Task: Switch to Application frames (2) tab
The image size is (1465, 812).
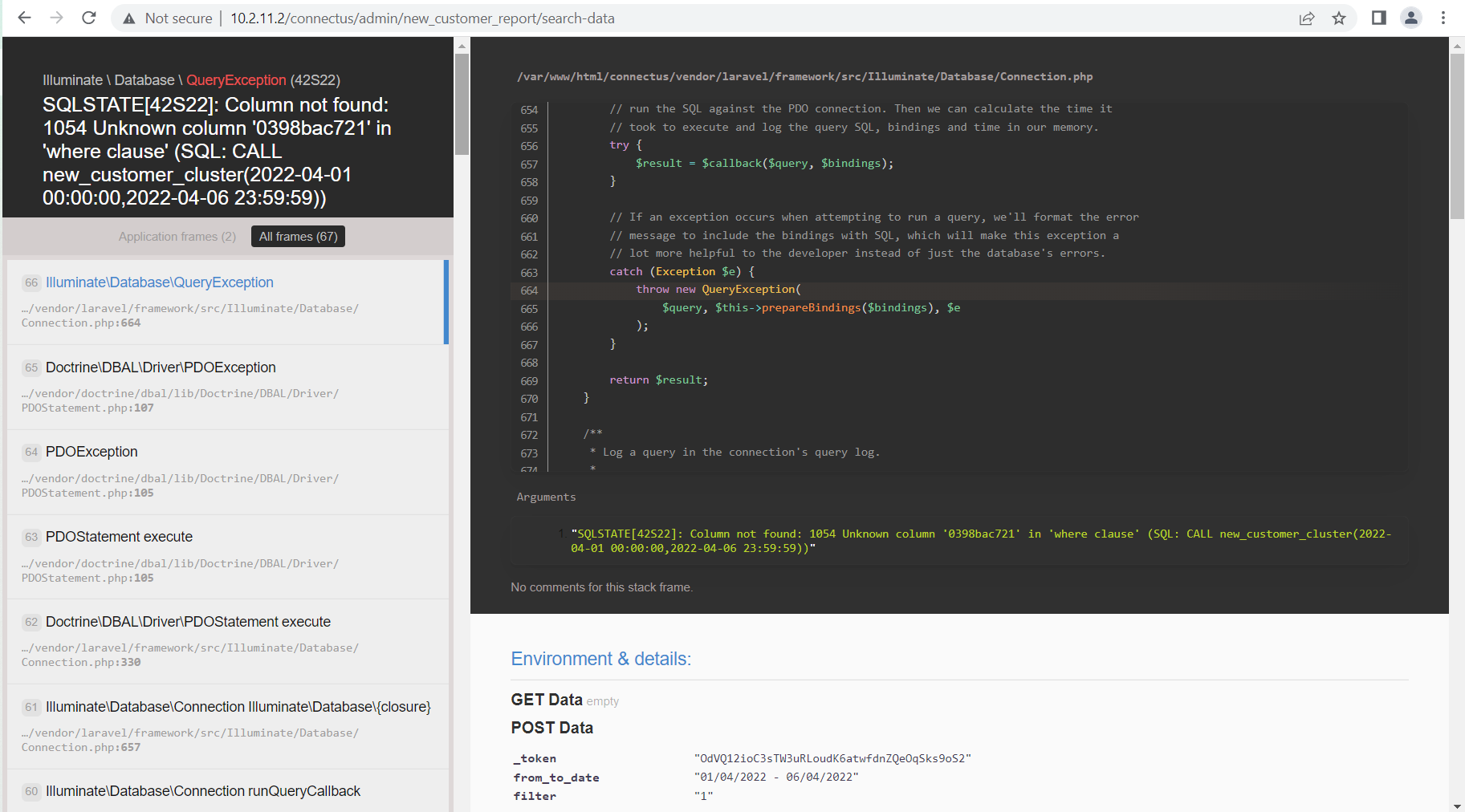Action: pos(177,236)
